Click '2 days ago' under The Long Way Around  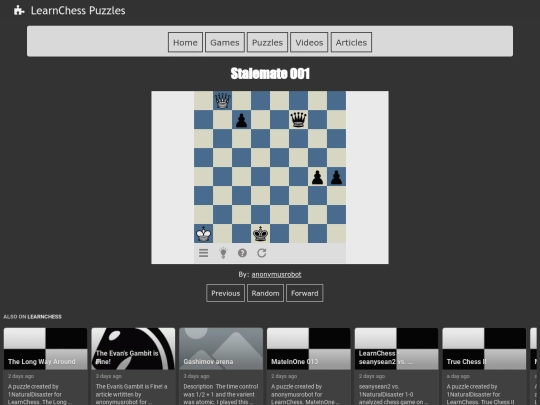pyautogui.click(x=21, y=376)
